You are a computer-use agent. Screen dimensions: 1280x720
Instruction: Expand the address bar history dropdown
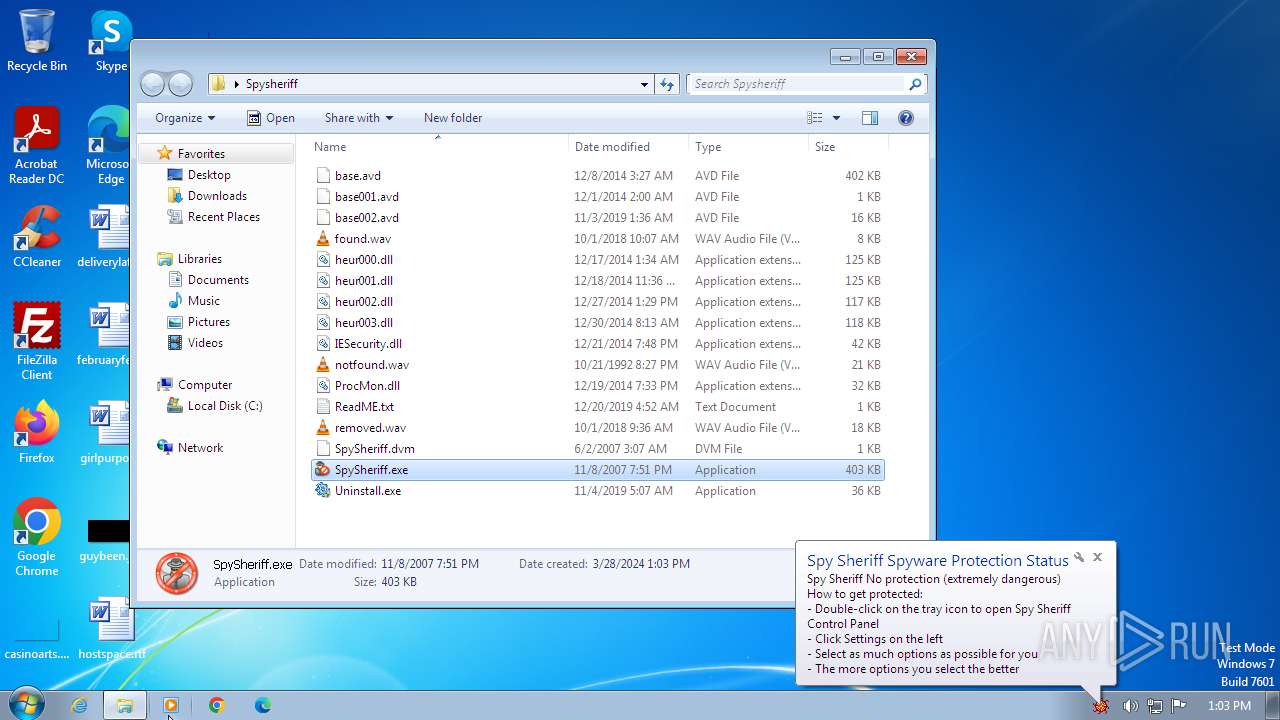(645, 84)
